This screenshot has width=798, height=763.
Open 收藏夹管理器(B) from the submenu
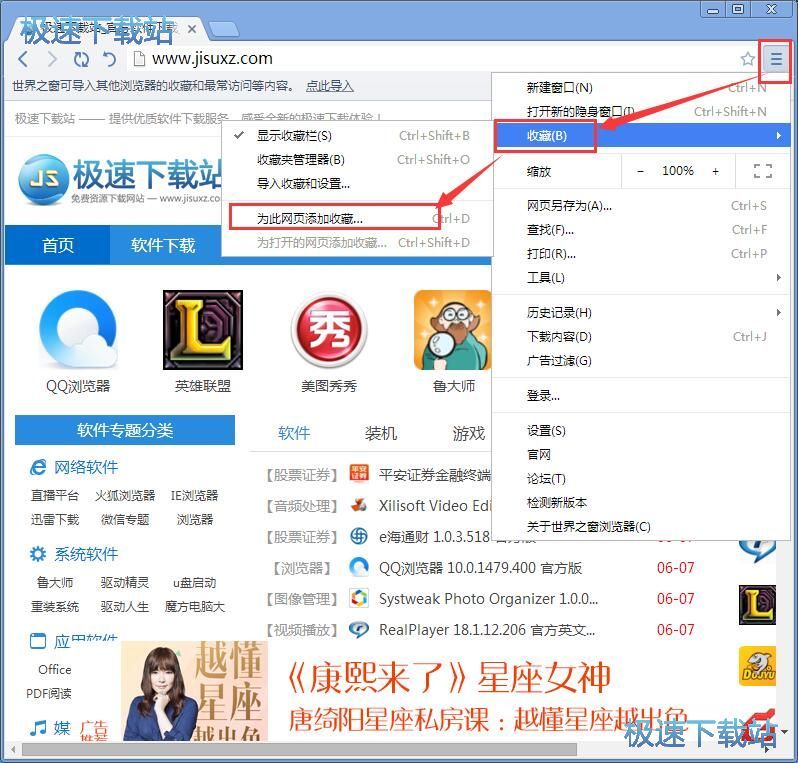[357, 160]
